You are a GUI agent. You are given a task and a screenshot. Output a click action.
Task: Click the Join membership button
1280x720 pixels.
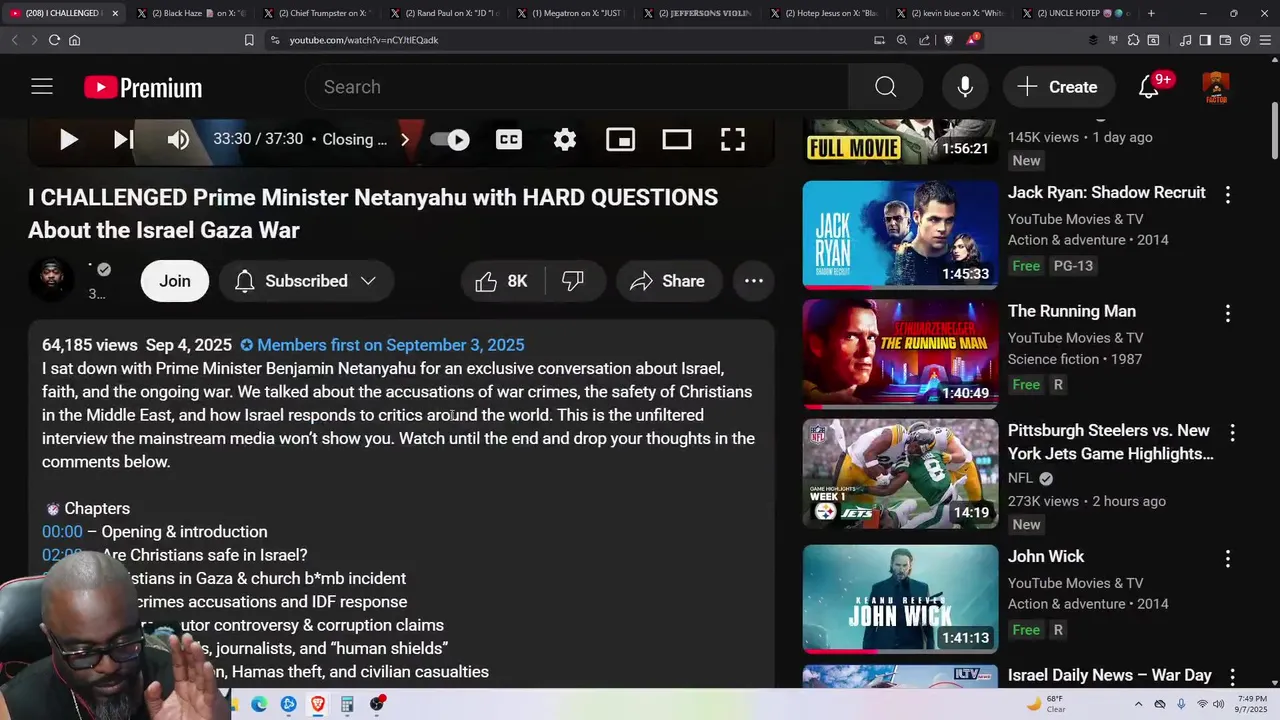(x=175, y=281)
